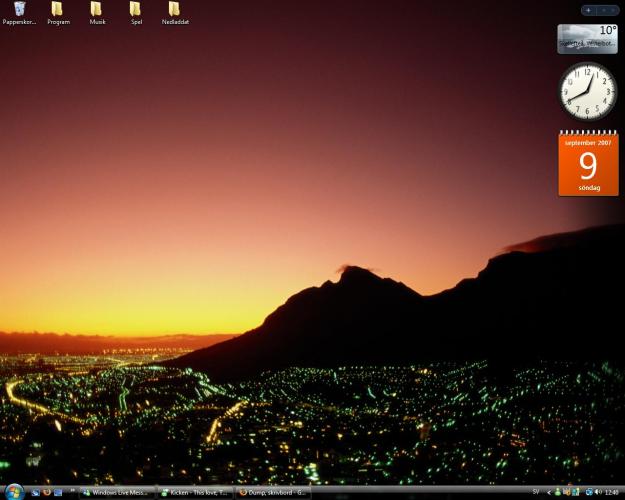The image size is (625, 500).
Task: Expand hidden system tray icons arrow
Action: click(549, 492)
